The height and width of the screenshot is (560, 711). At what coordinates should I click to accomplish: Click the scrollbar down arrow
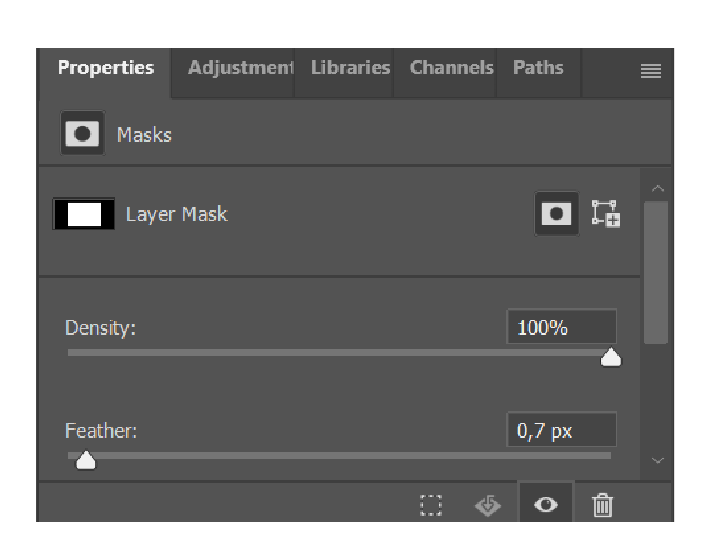pyautogui.click(x=657, y=461)
